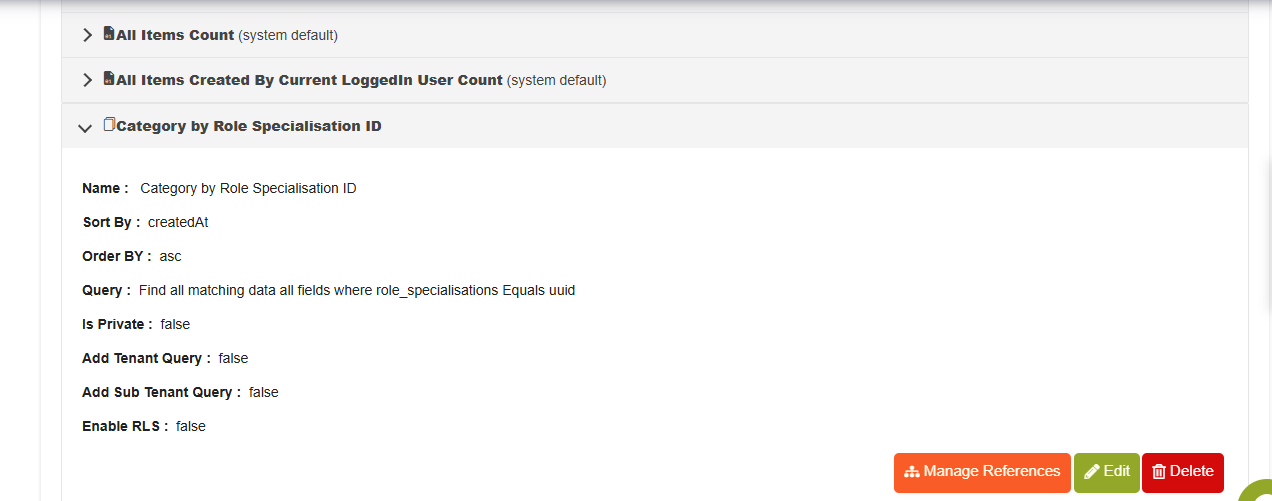Click the Query description text
The width and height of the screenshot is (1272, 501).
357,290
